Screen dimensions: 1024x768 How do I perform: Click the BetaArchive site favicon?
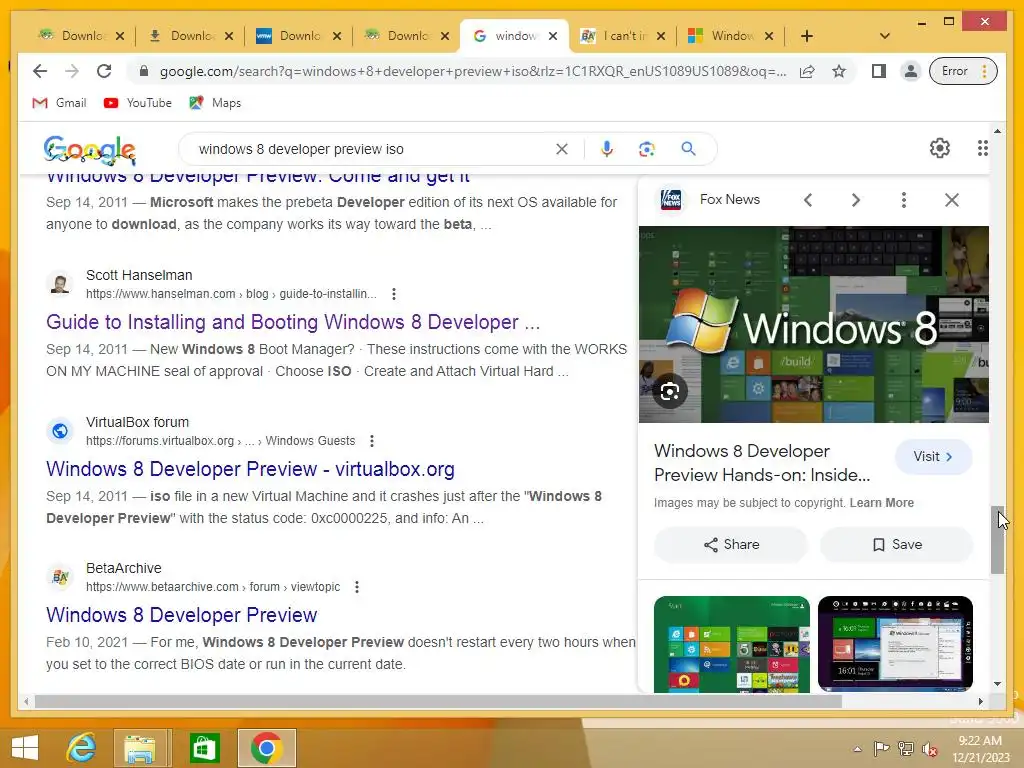pos(60,577)
